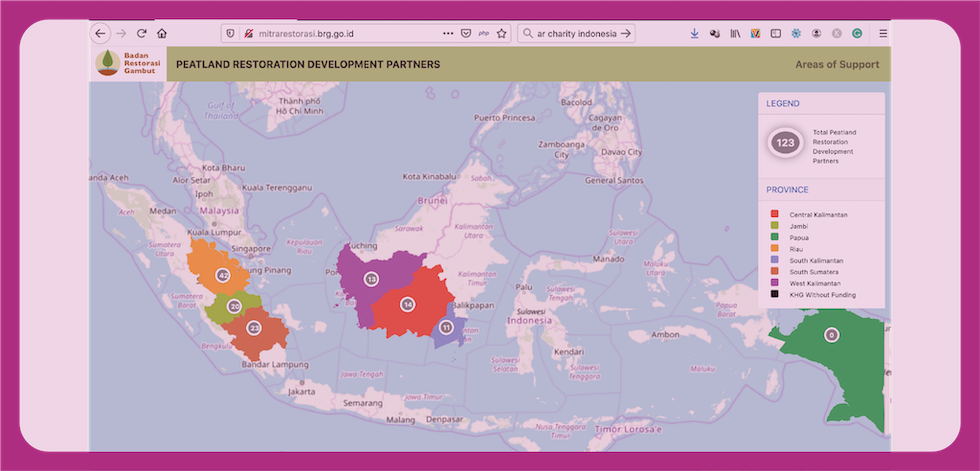Select the Riau marker showing 42
Image resolution: width=980 pixels, height=471 pixels.
coord(222,274)
